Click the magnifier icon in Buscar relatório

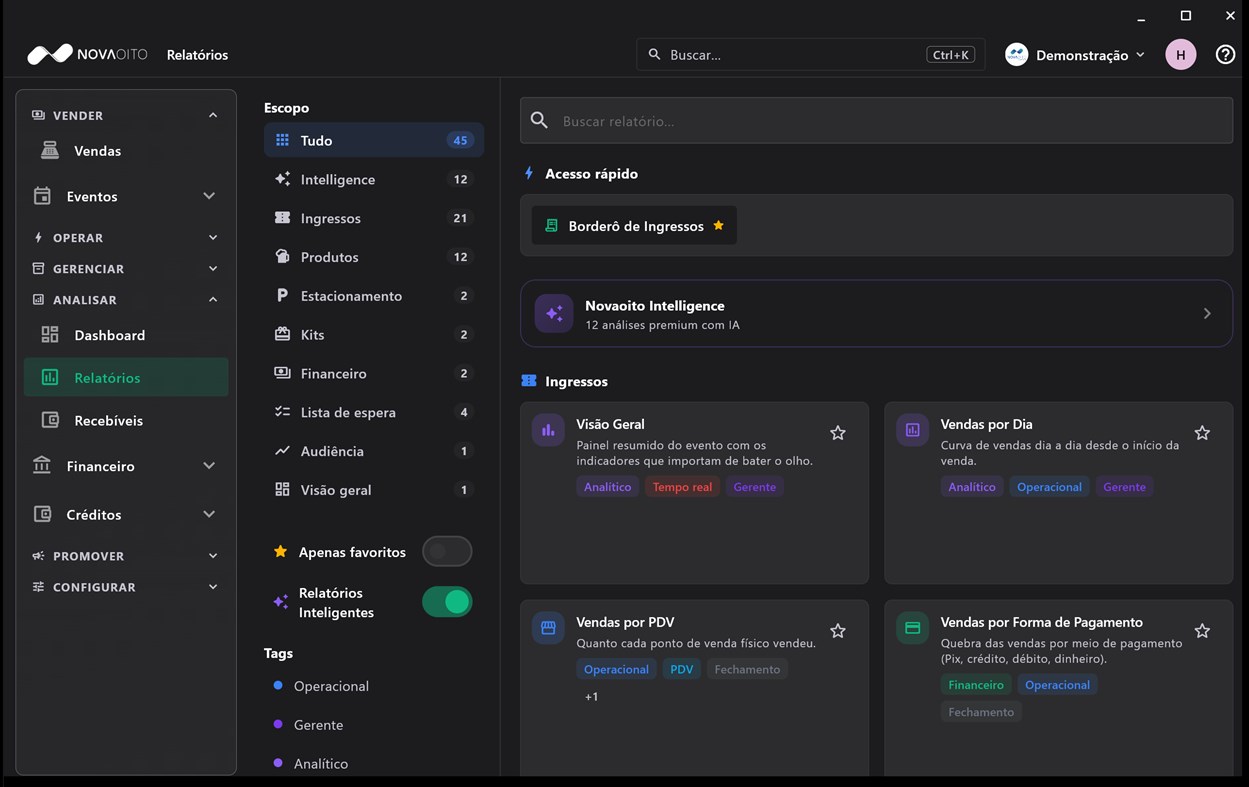539,121
